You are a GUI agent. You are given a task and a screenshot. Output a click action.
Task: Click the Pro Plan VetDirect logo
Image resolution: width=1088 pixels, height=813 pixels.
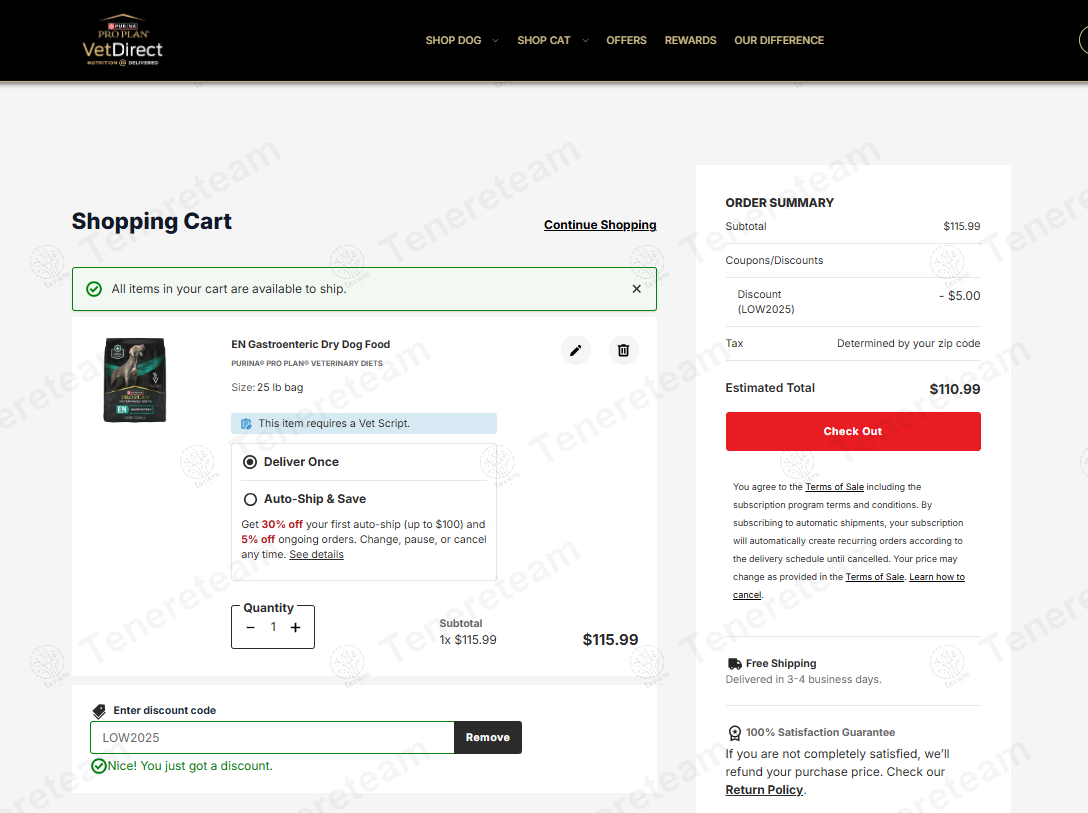[x=122, y=41]
